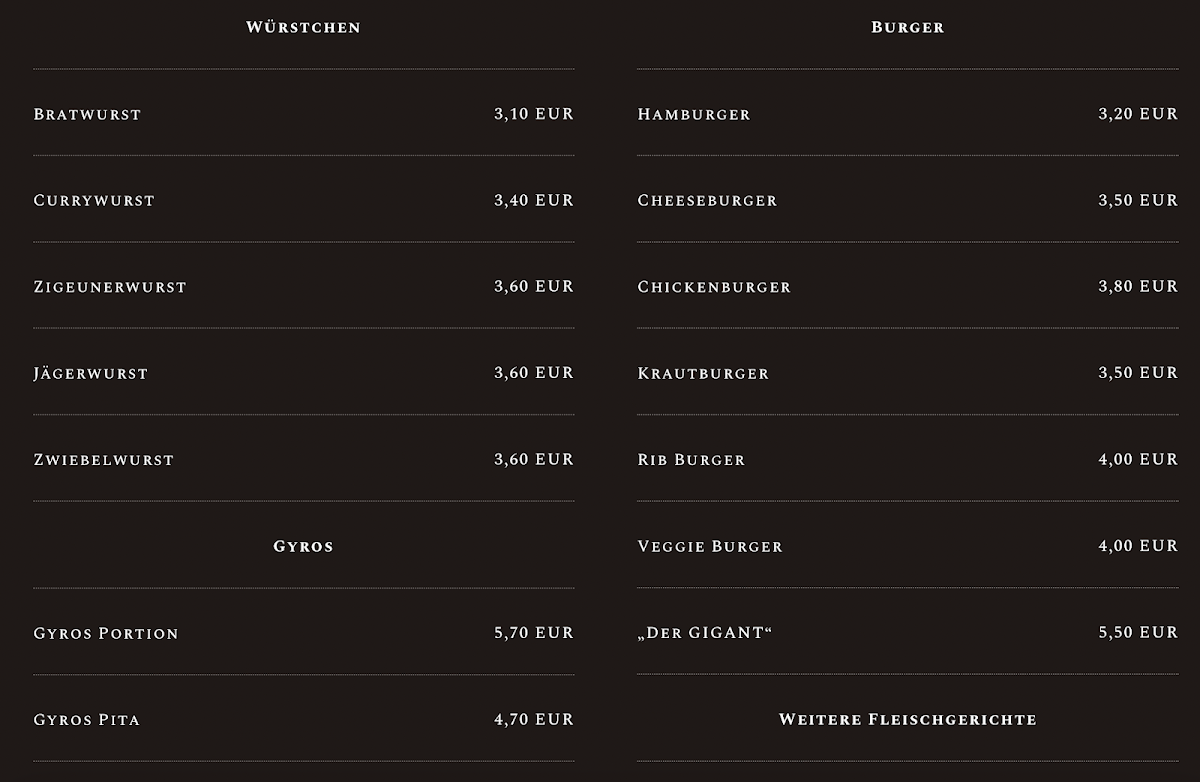Select Hamburger from the Burger list
Viewport: 1200px width, 782px height.
(x=694, y=114)
